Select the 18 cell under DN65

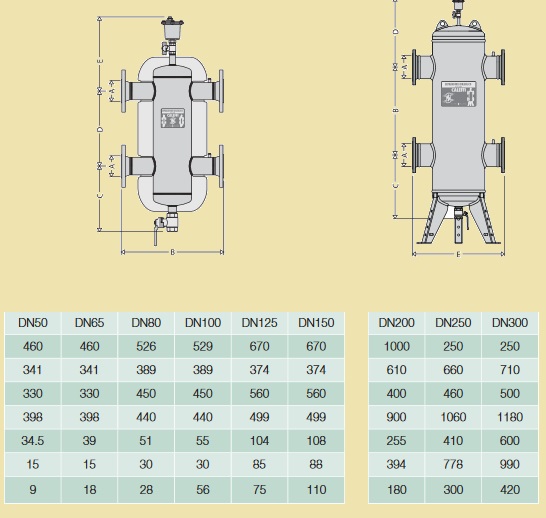click(89, 490)
